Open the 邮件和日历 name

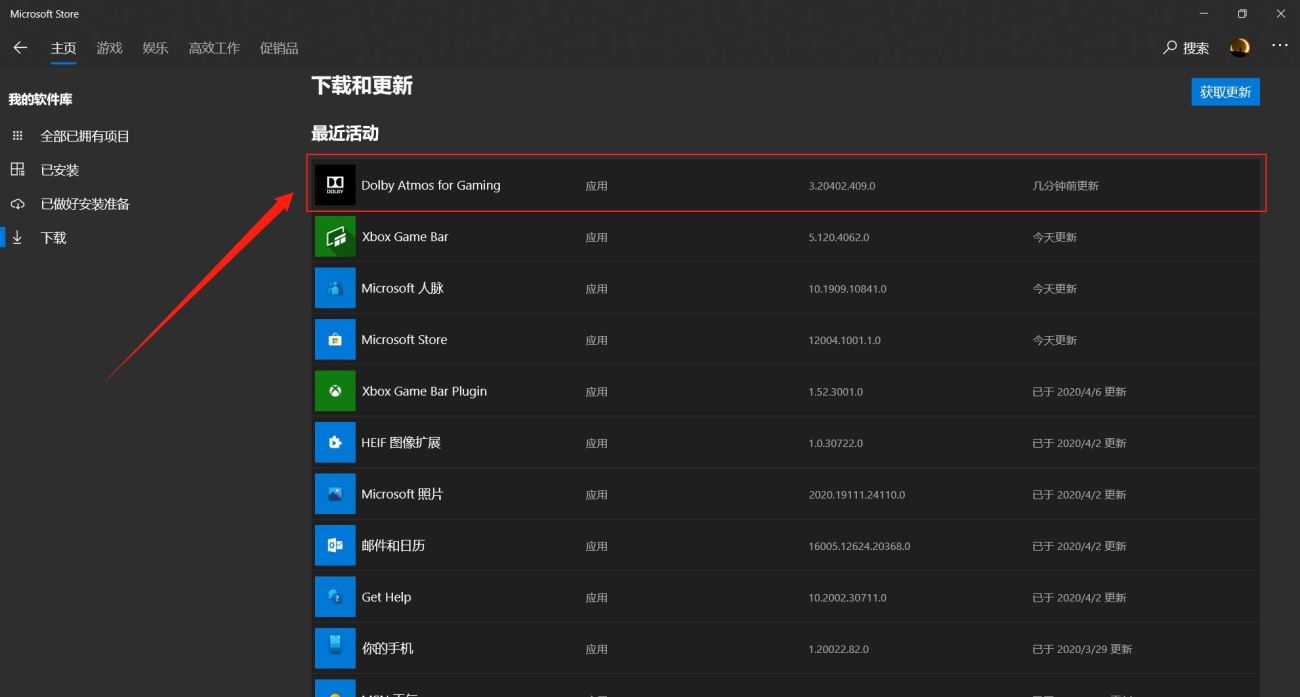393,545
